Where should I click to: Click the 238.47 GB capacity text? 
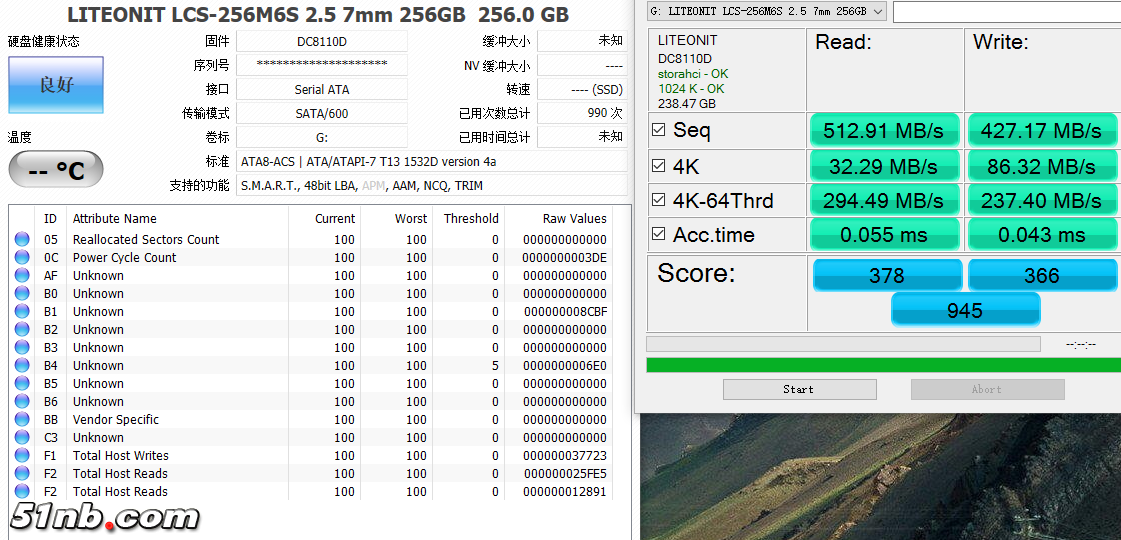point(686,104)
